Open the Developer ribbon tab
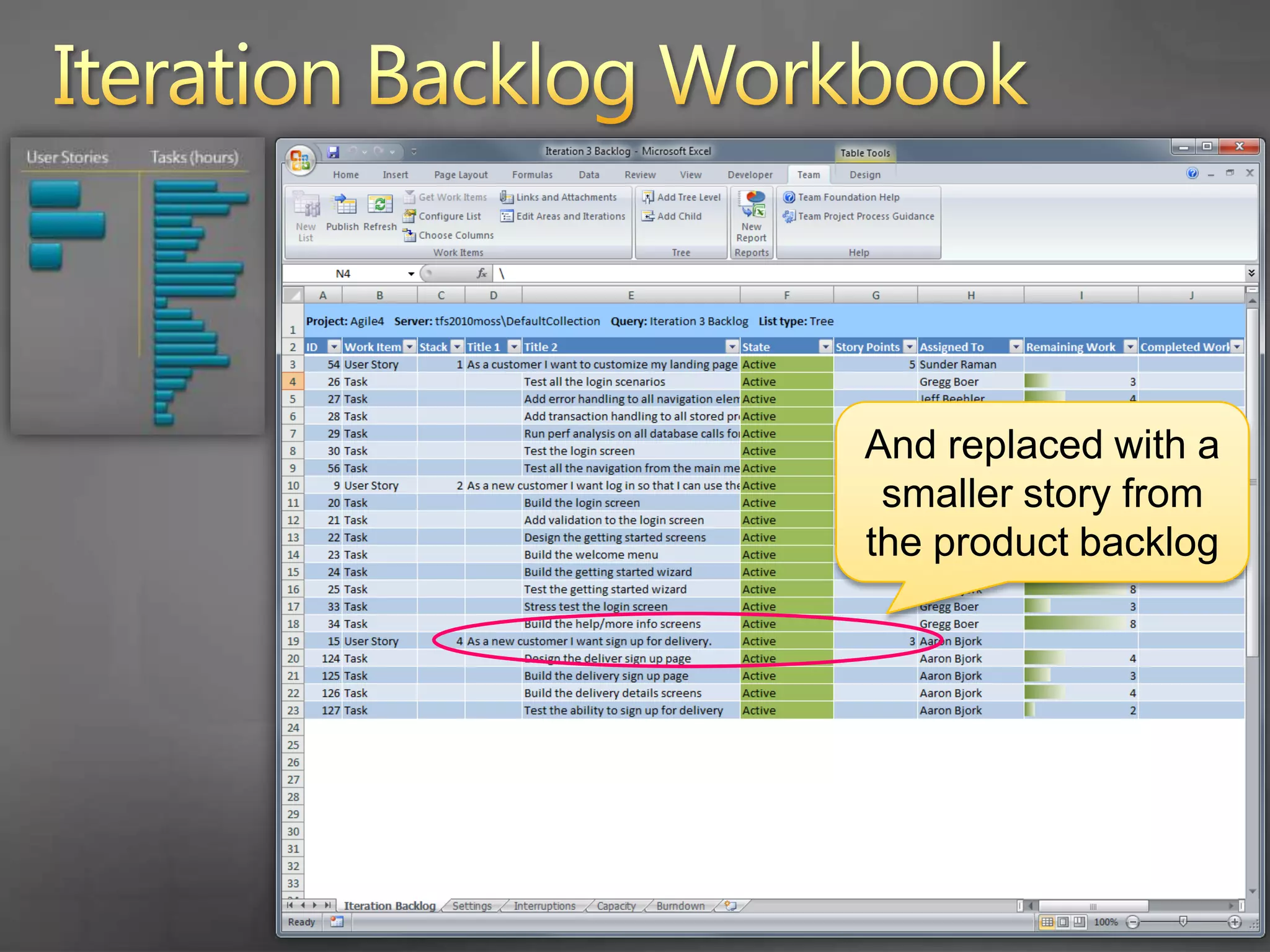1270x952 pixels. [x=750, y=175]
